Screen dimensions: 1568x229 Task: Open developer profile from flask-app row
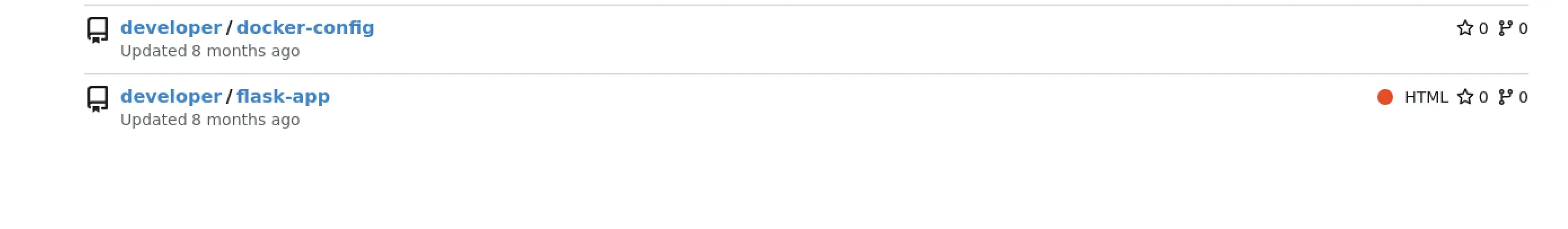[170, 97]
